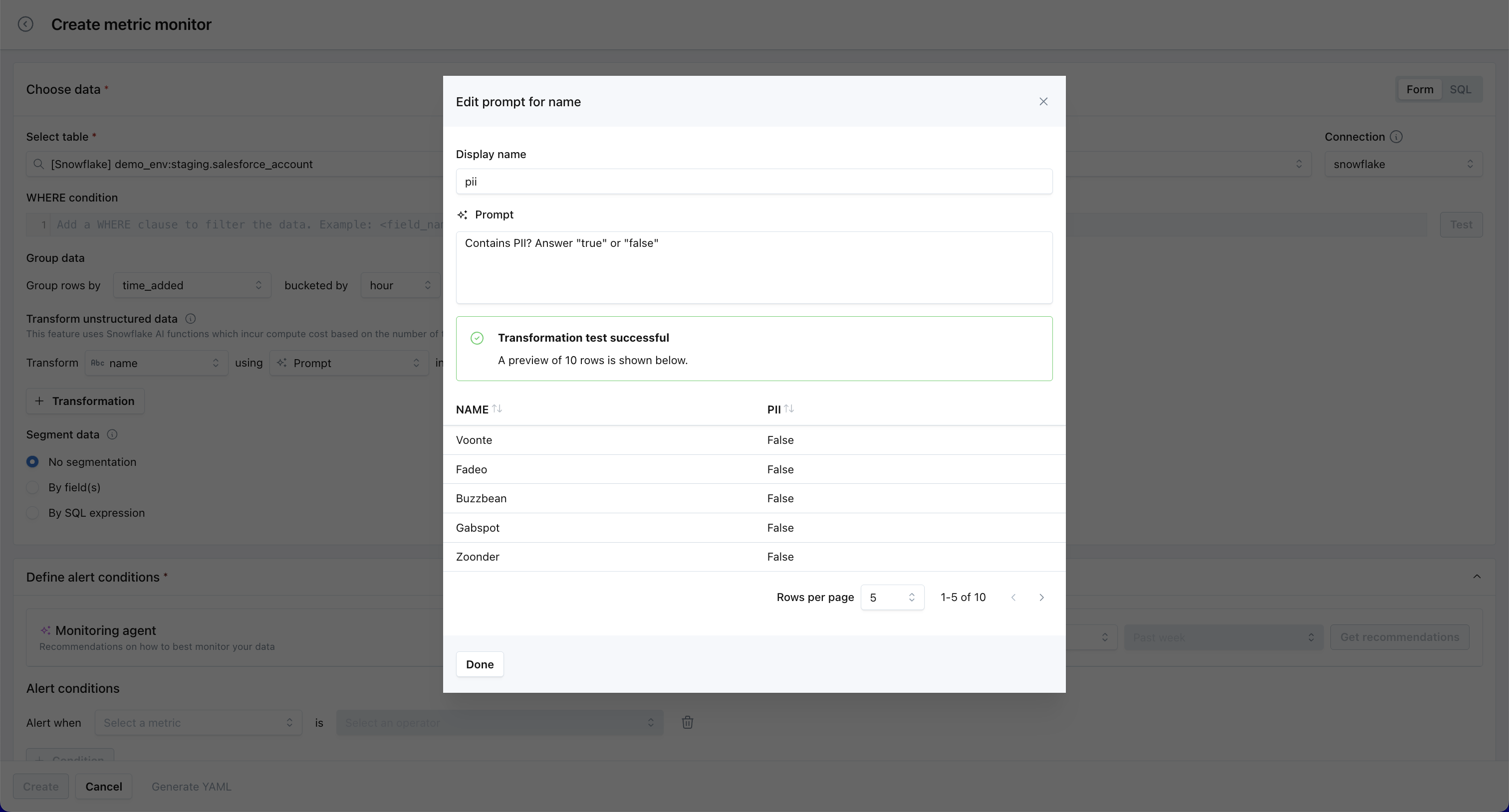Switch to the Form tab

coord(1419,90)
